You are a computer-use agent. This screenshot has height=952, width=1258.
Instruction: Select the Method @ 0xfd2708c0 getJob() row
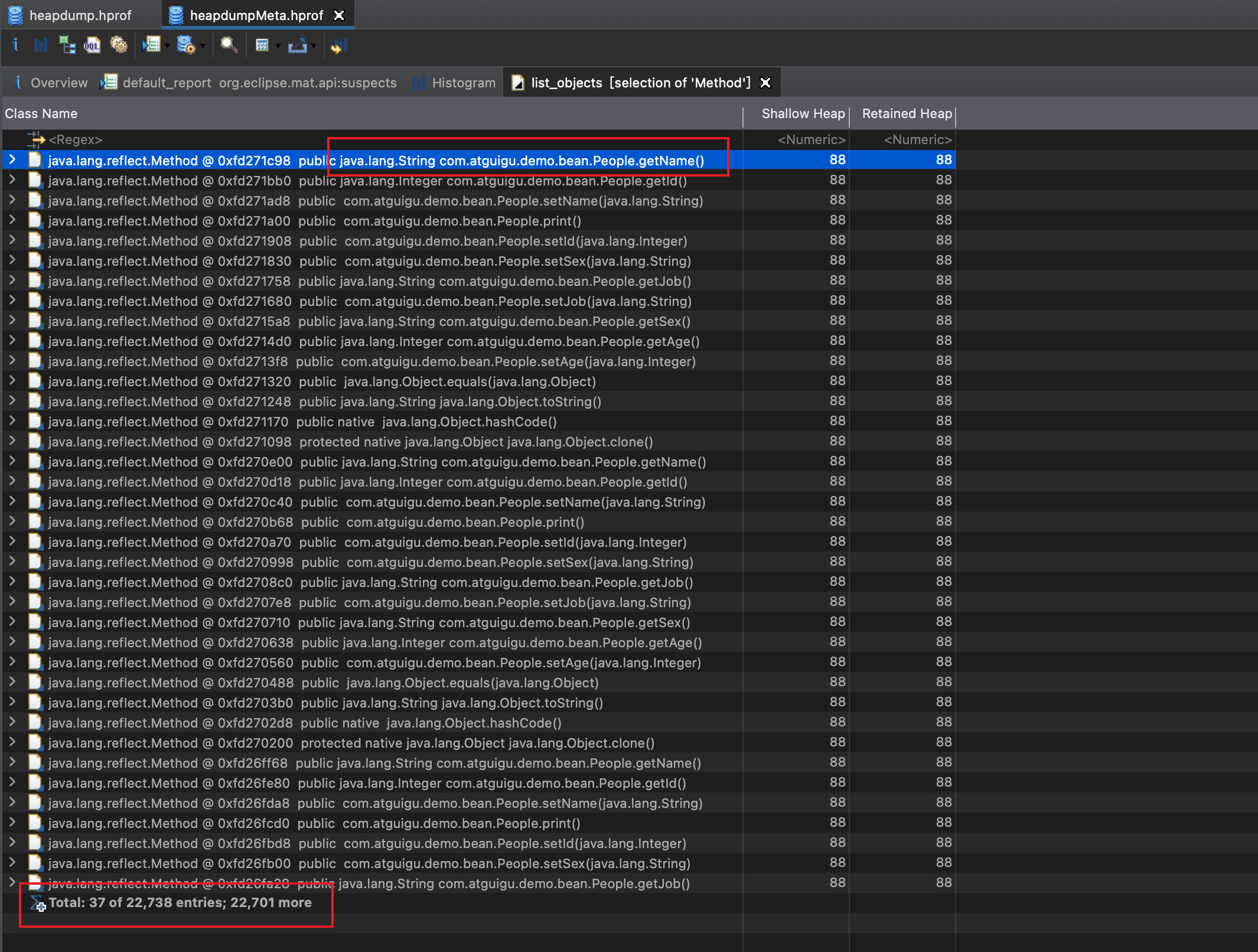click(x=478, y=582)
